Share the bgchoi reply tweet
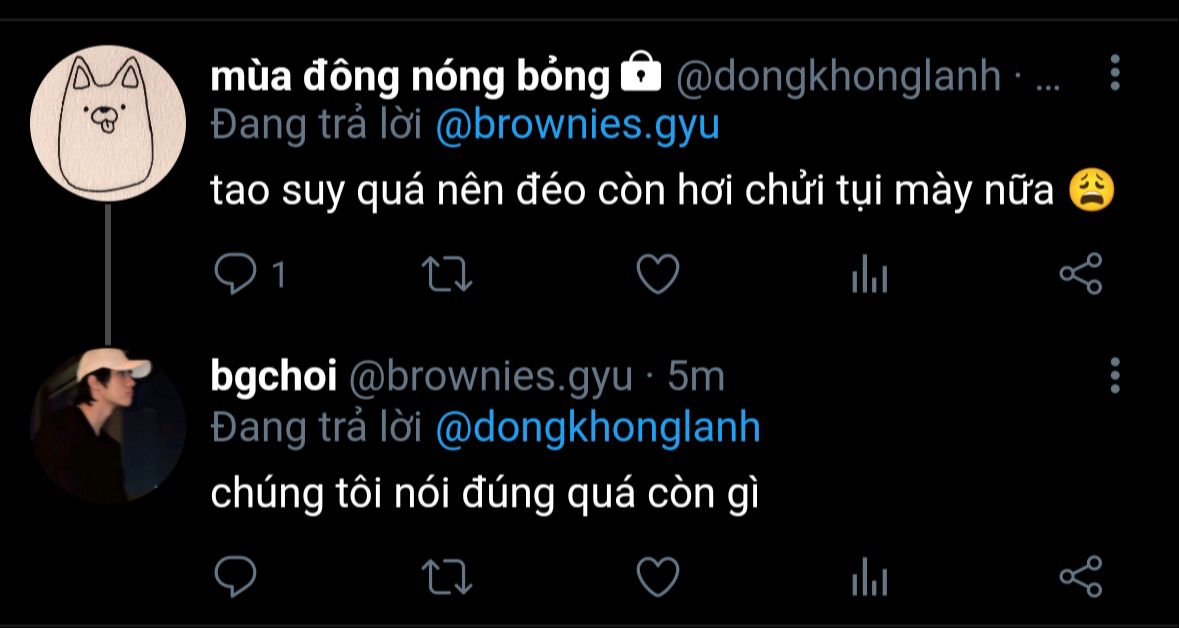 [1080, 577]
